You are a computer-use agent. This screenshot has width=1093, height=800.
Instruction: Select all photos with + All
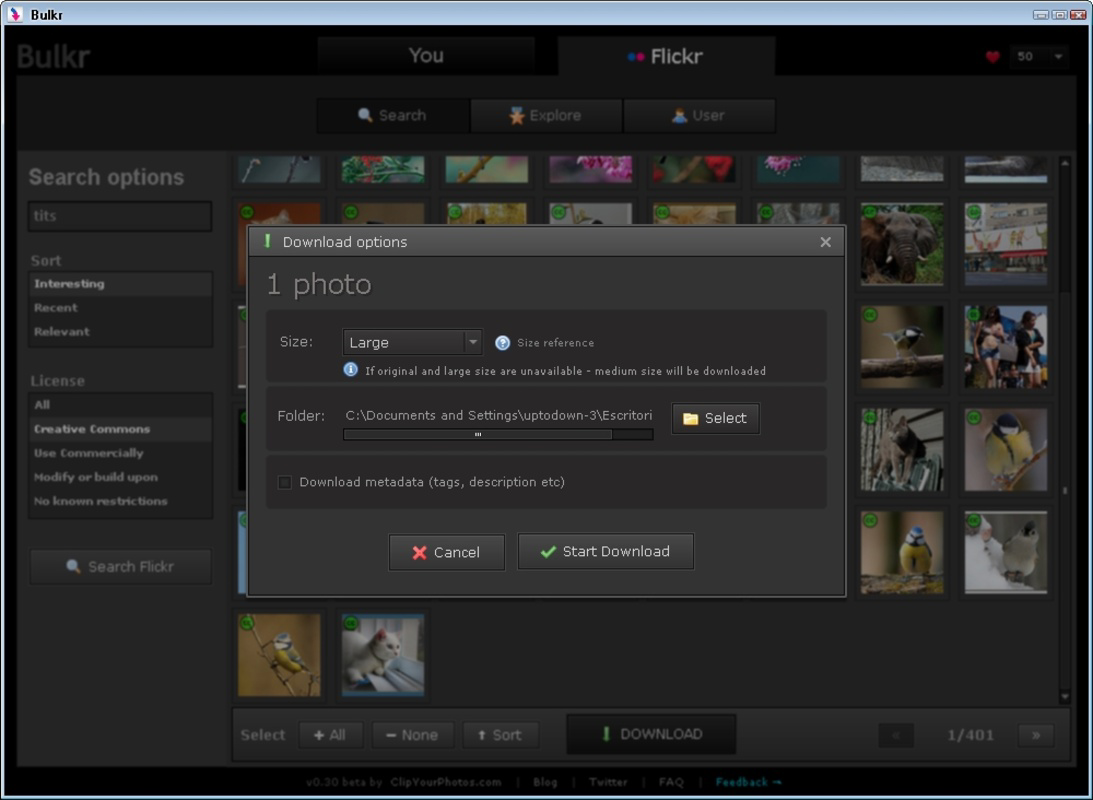(x=330, y=735)
